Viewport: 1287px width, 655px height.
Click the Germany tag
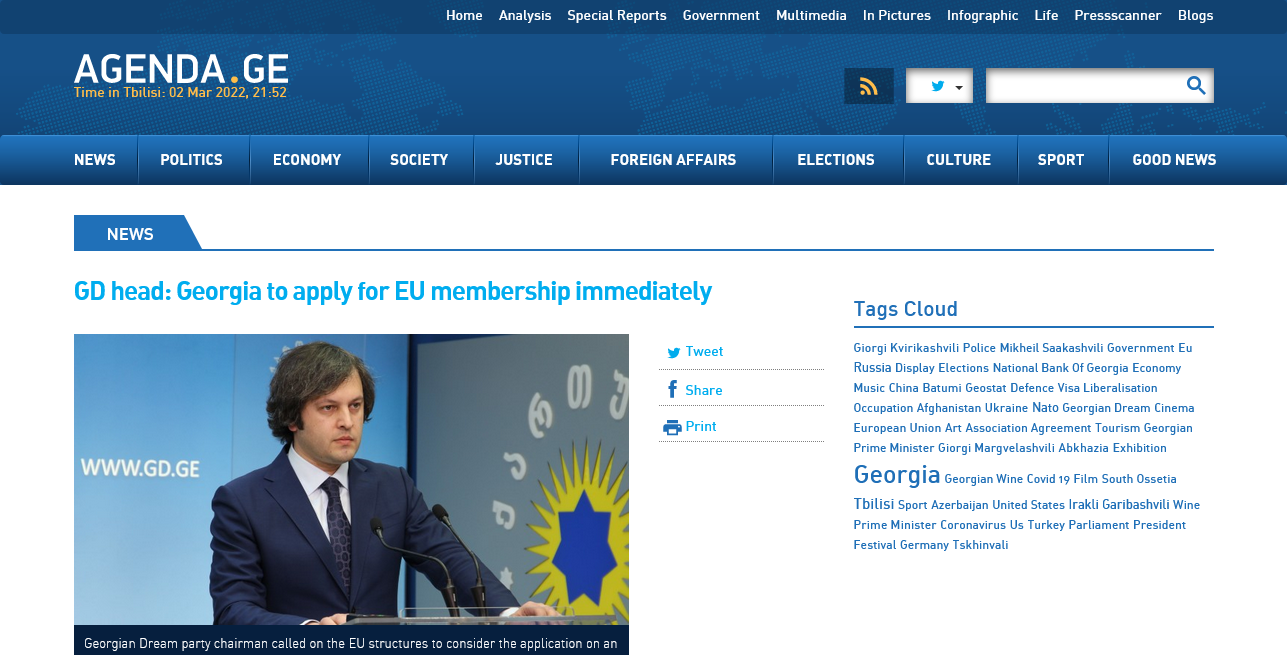924,545
